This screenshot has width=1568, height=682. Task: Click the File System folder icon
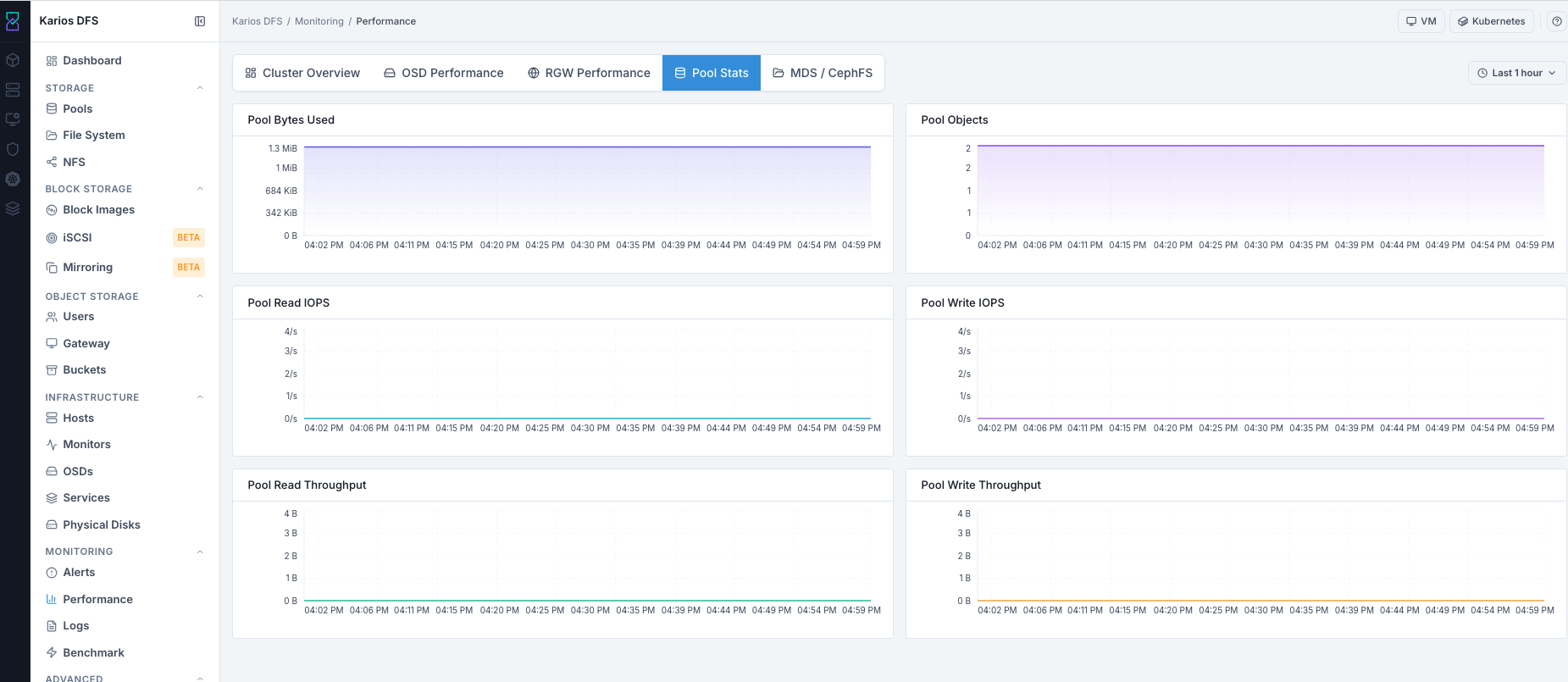[x=52, y=136]
